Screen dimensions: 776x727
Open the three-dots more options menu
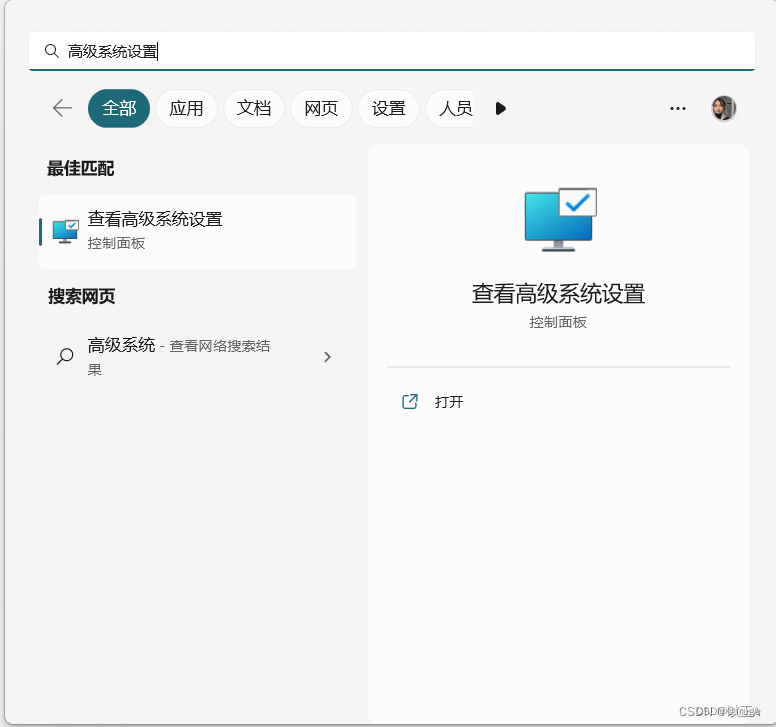678,108
